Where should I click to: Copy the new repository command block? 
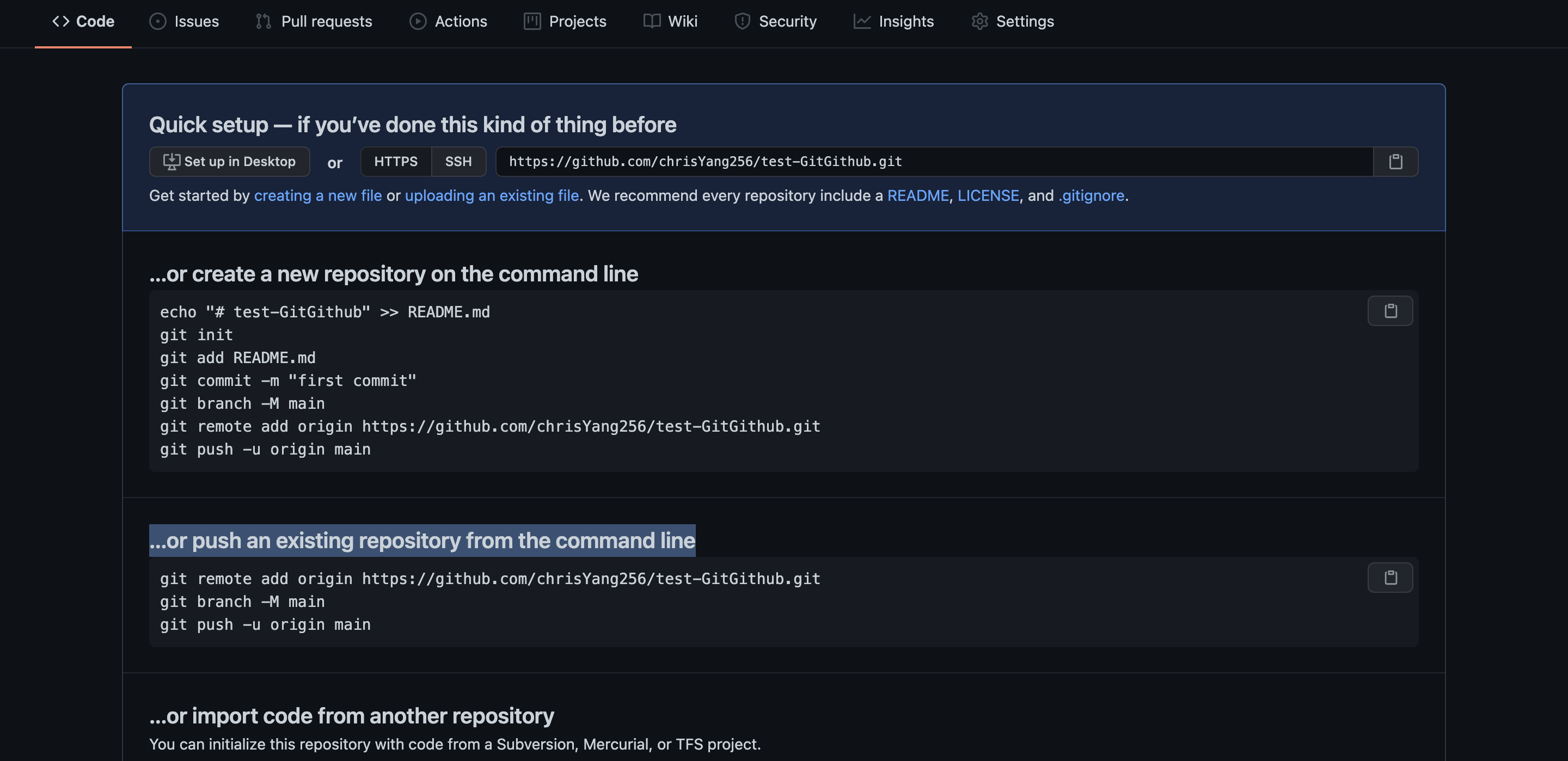tap(1389, 311)
